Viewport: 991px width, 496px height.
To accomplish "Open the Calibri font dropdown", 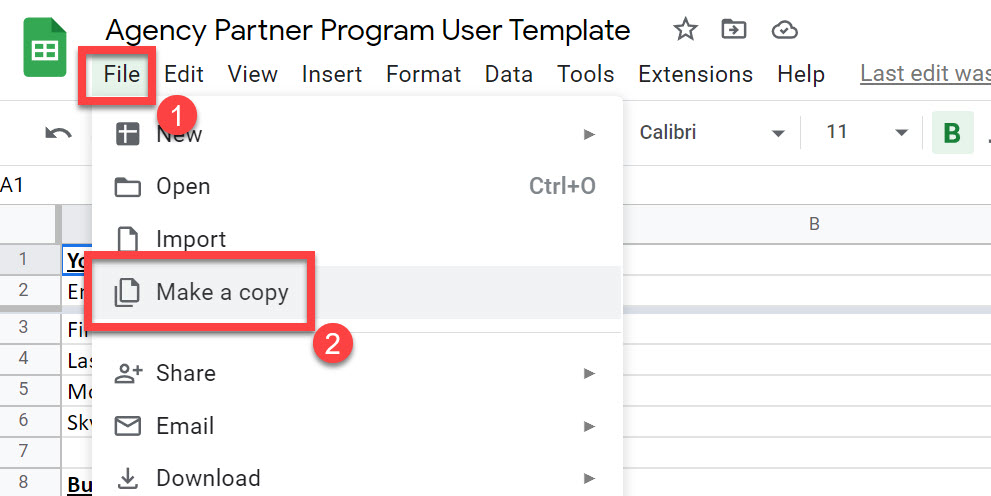I will pos(712,133).
